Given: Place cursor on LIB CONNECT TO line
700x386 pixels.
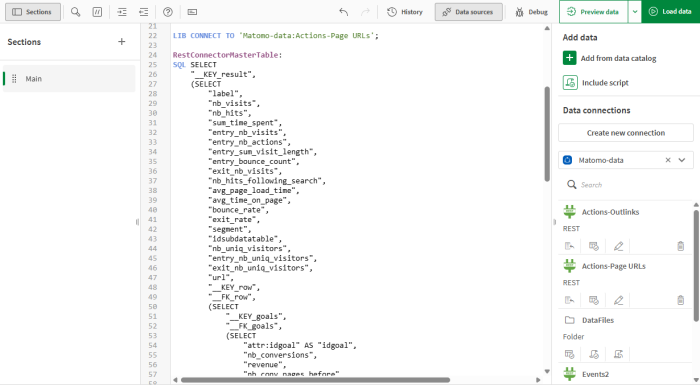Looking at the screenshot, I should pyautogui.click(x=275, y=36).
